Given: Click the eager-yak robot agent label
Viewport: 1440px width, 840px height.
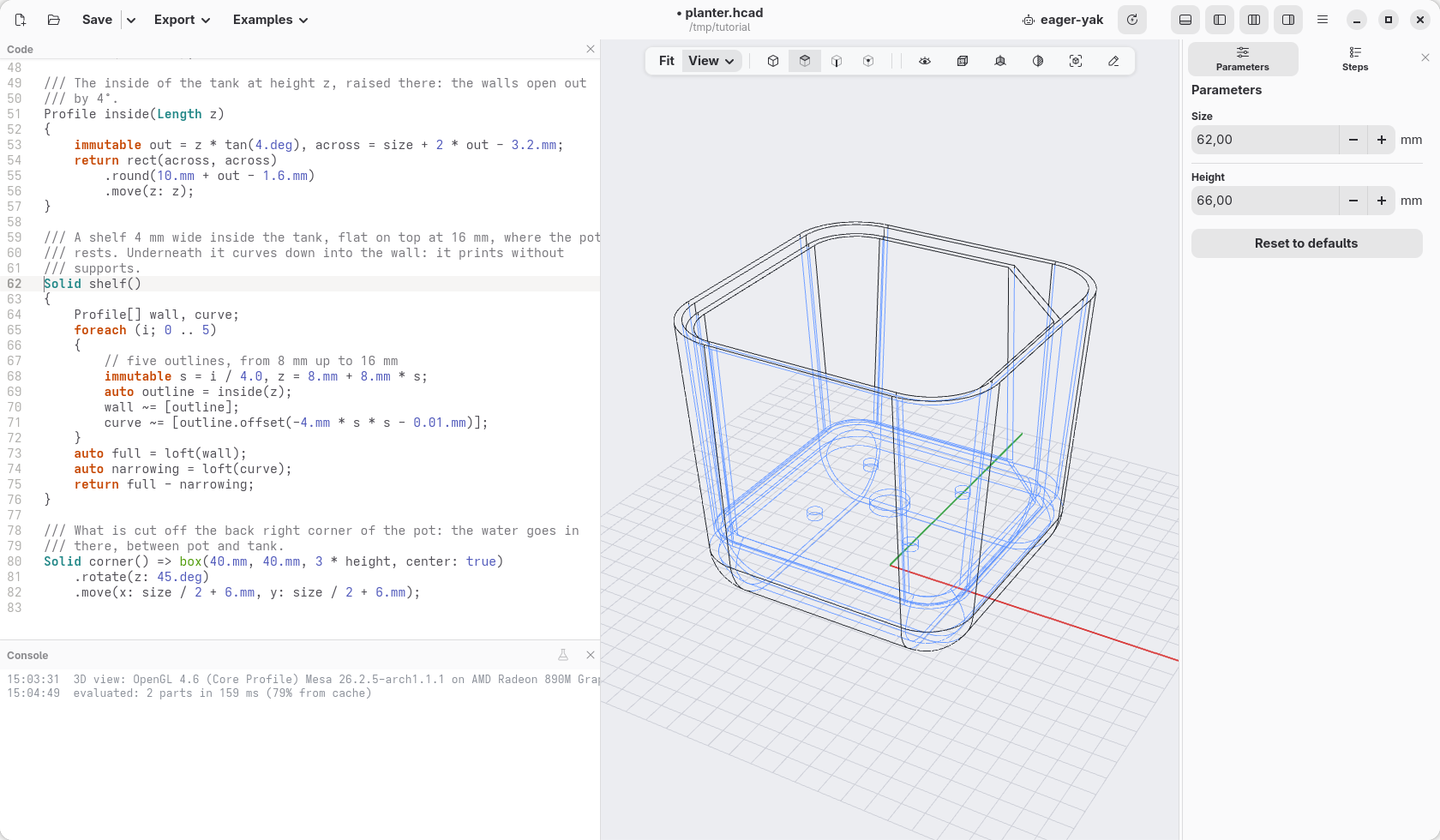Looking at the screenshot, I should click(x=1063, y=20).
